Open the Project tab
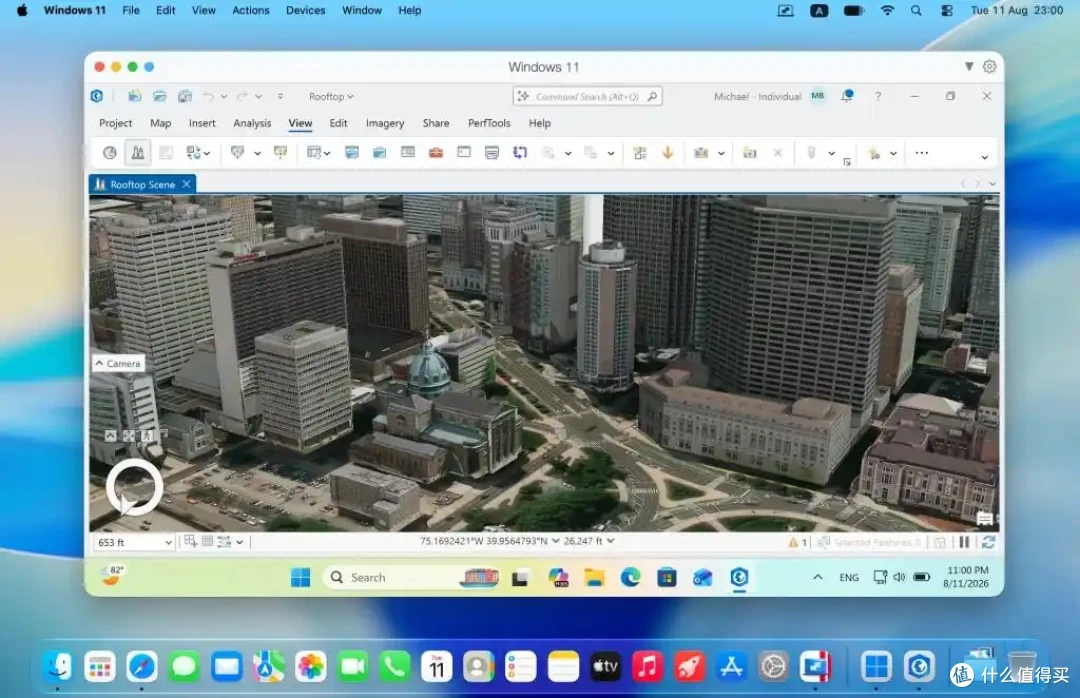 [x=115, y=123]
